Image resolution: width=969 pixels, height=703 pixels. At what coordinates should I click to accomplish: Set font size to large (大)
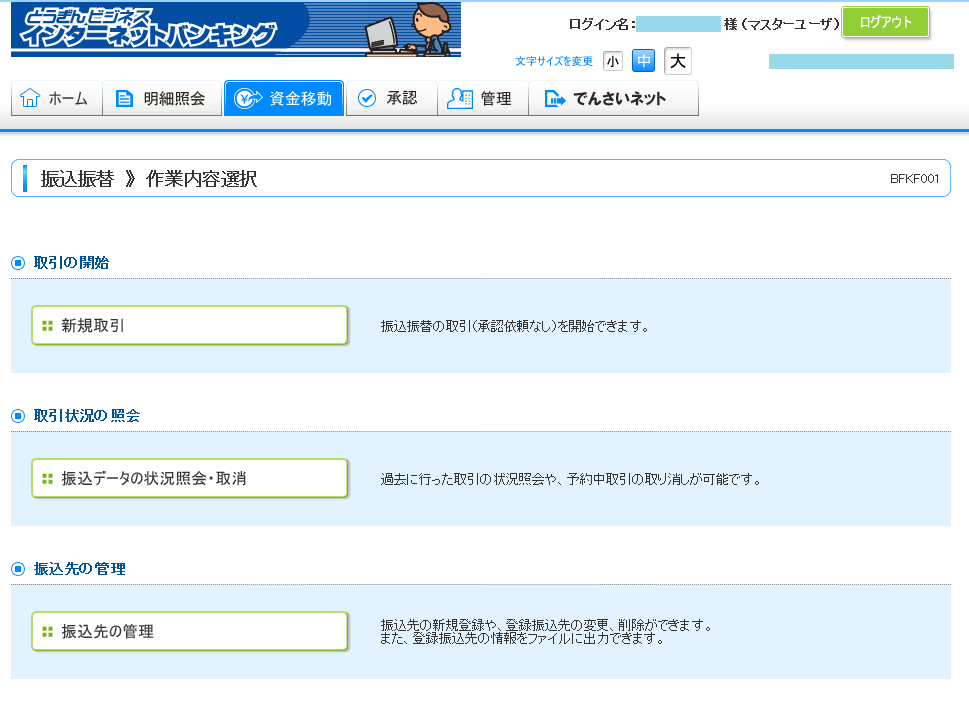click(x=678, y=62)
